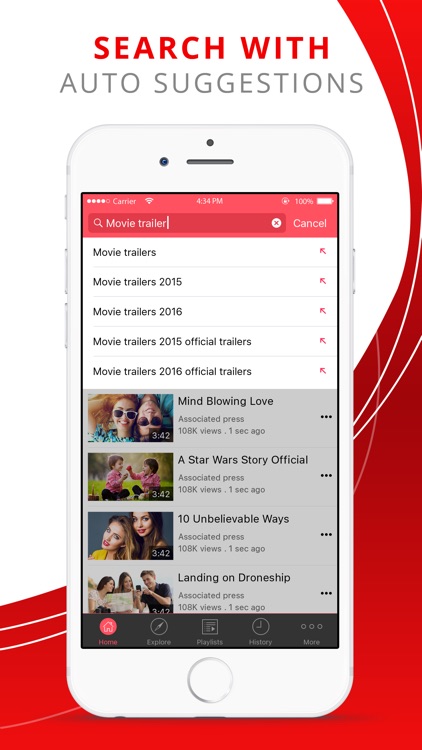Screen dimensions: 422x750
Task: Select the 'Movie trailers 2016' suggestion
Action: tap(210, 311)
